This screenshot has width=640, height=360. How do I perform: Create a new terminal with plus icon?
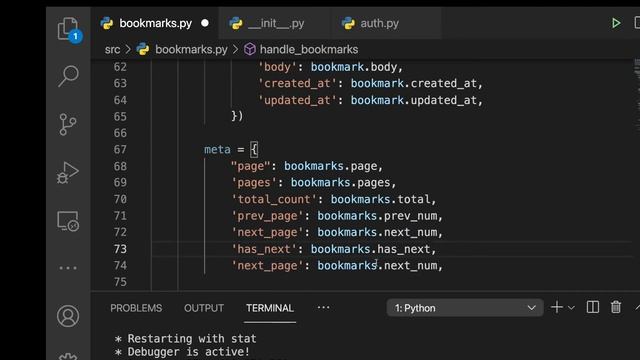[x=557, y=307]
